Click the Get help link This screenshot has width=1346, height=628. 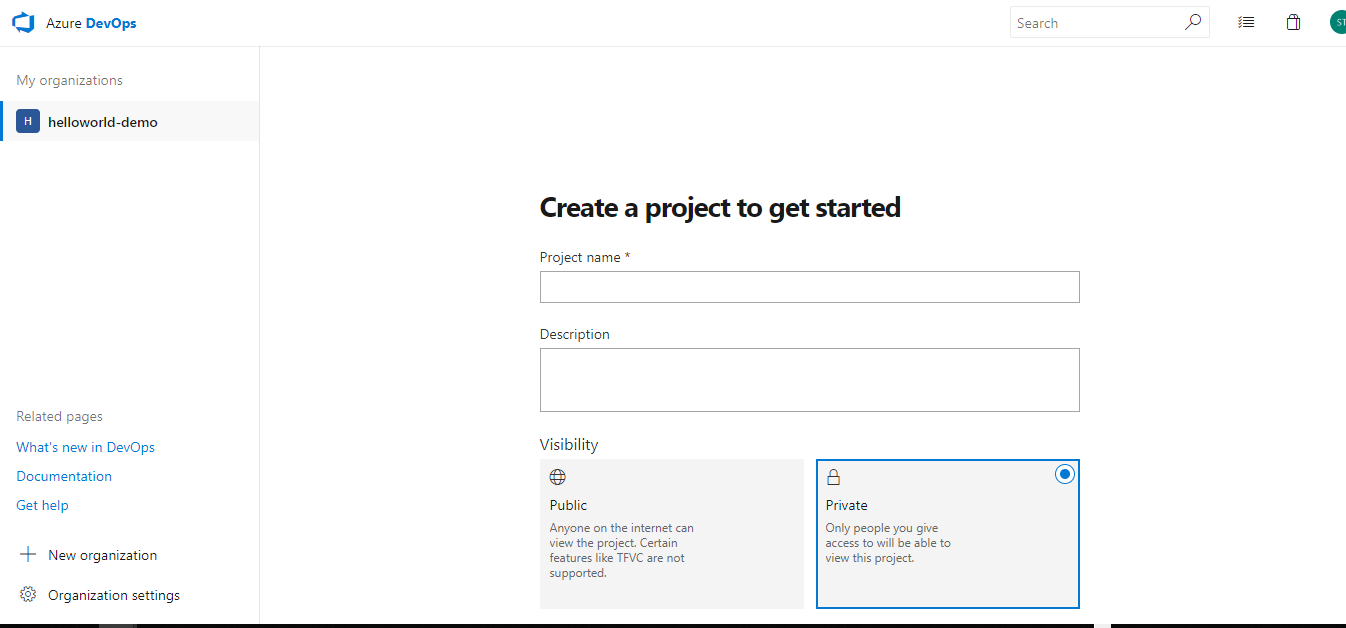(42, 505)
